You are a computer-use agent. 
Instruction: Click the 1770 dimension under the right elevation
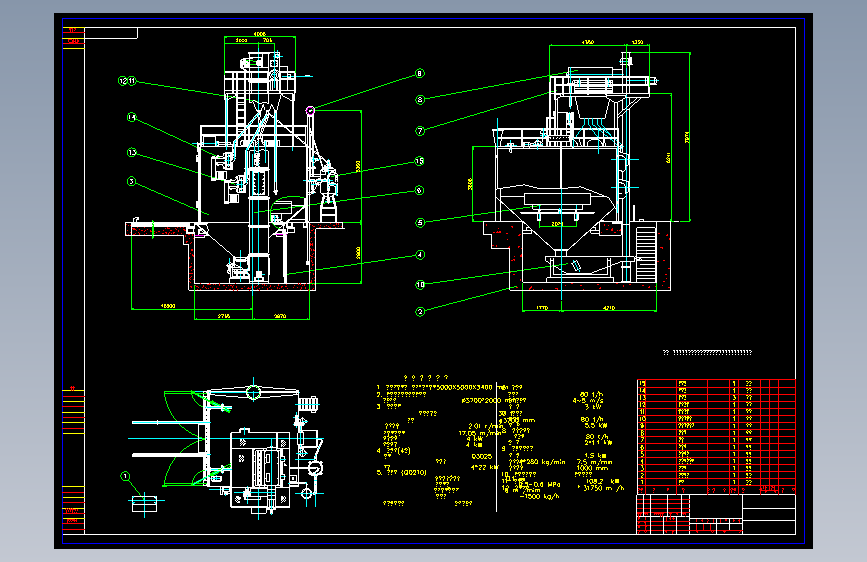542,308
